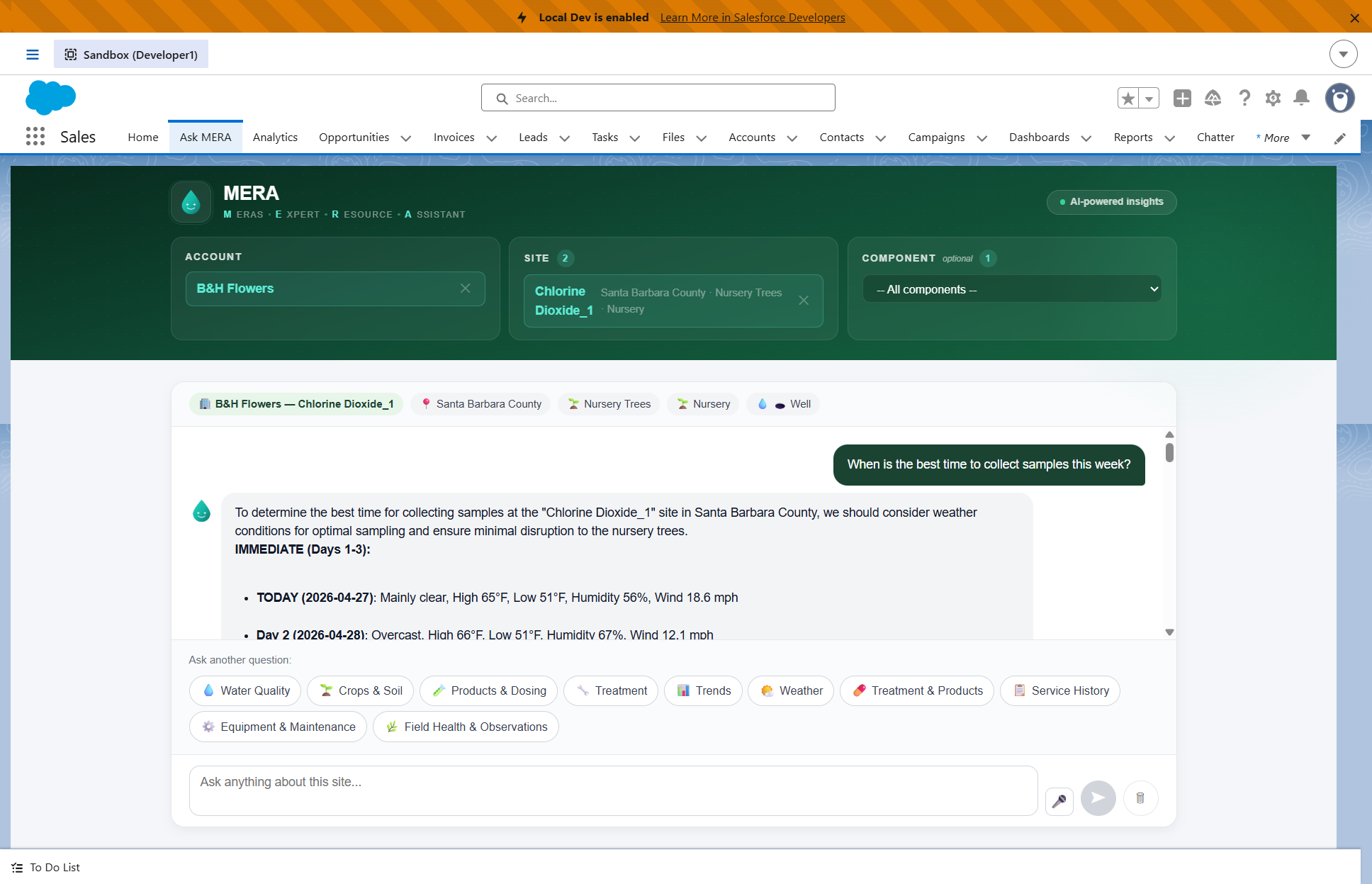Open notifications with the bell icon
This screenshot has height=884, width=1372.
click(1301, 98)
